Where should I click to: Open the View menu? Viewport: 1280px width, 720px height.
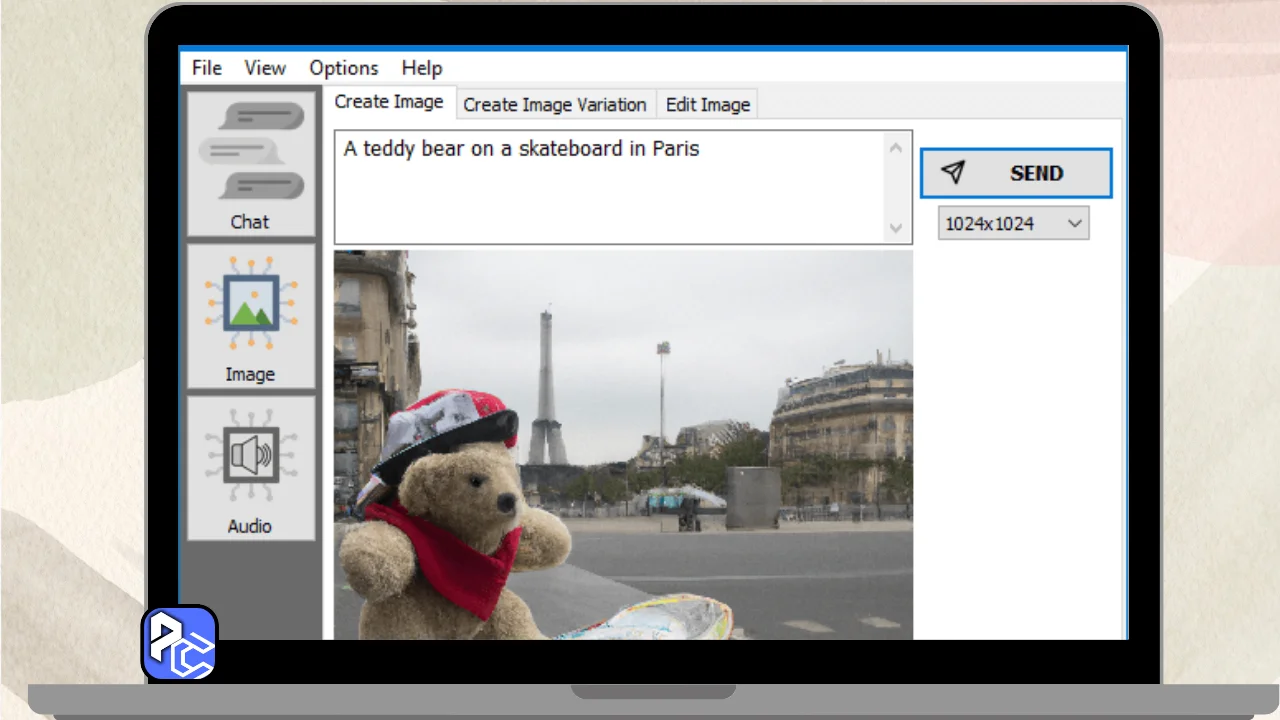click(265, 68)
